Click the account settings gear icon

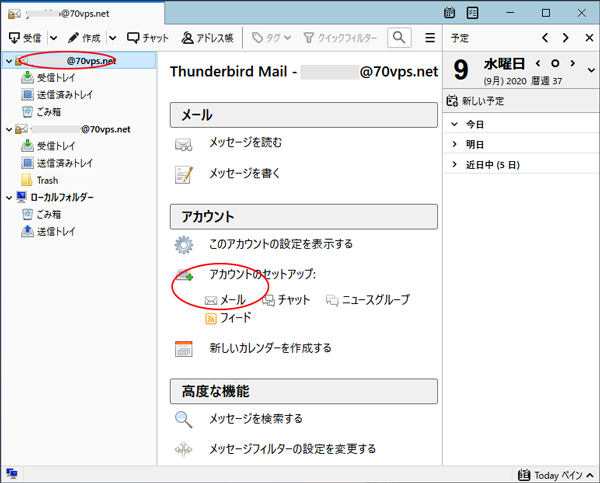click(x=184, y=245)
